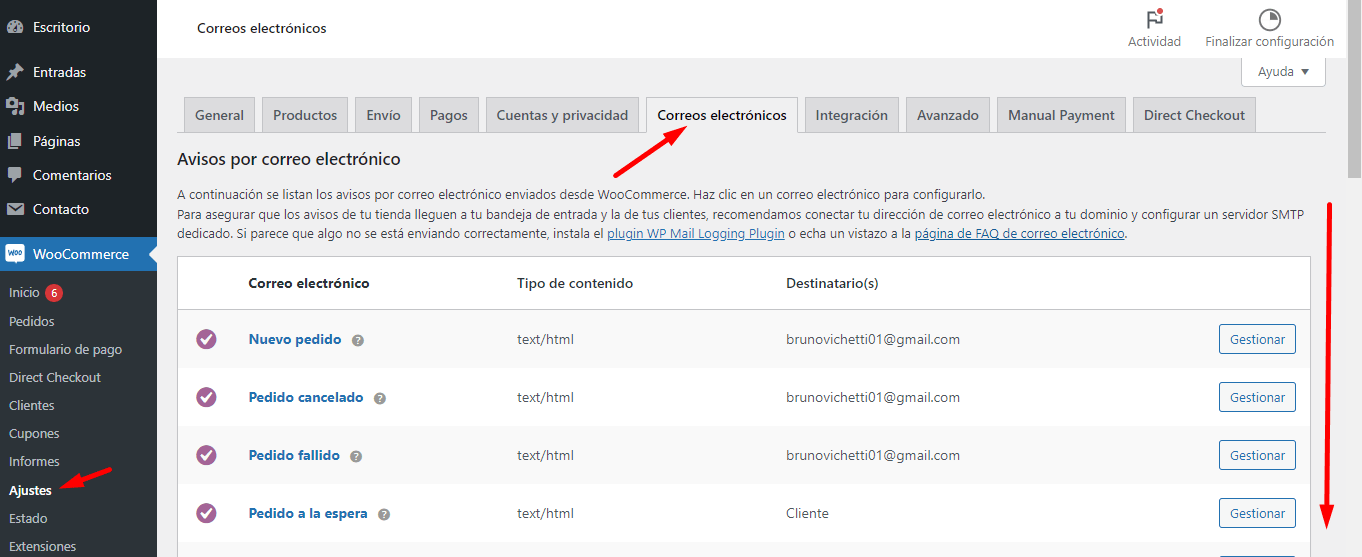Switch to the Avanzado tab
The image size is (1362, 557).
pyautogui.click(x=948, y=115)
